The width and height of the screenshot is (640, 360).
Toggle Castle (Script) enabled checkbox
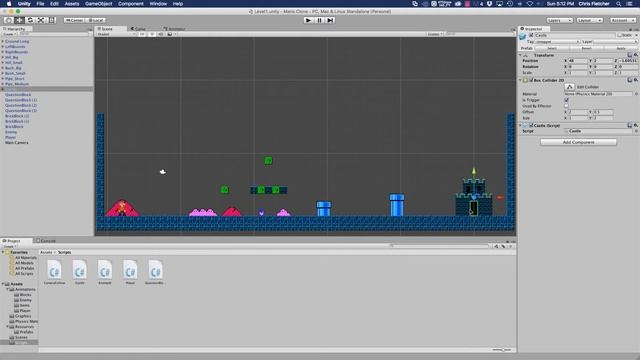(531, 125)
